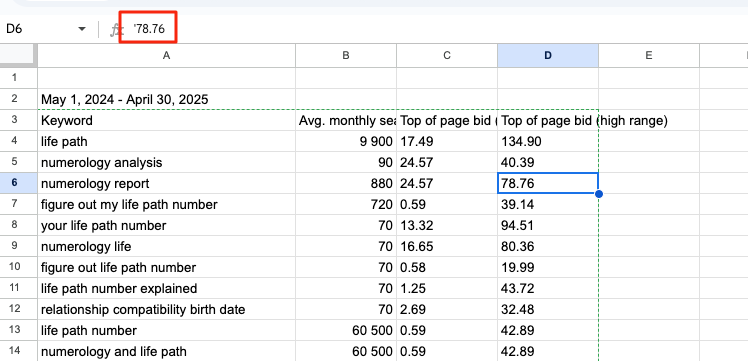Select row 13 header
Viewport: 748px width, 361px height.
point(19,330)
